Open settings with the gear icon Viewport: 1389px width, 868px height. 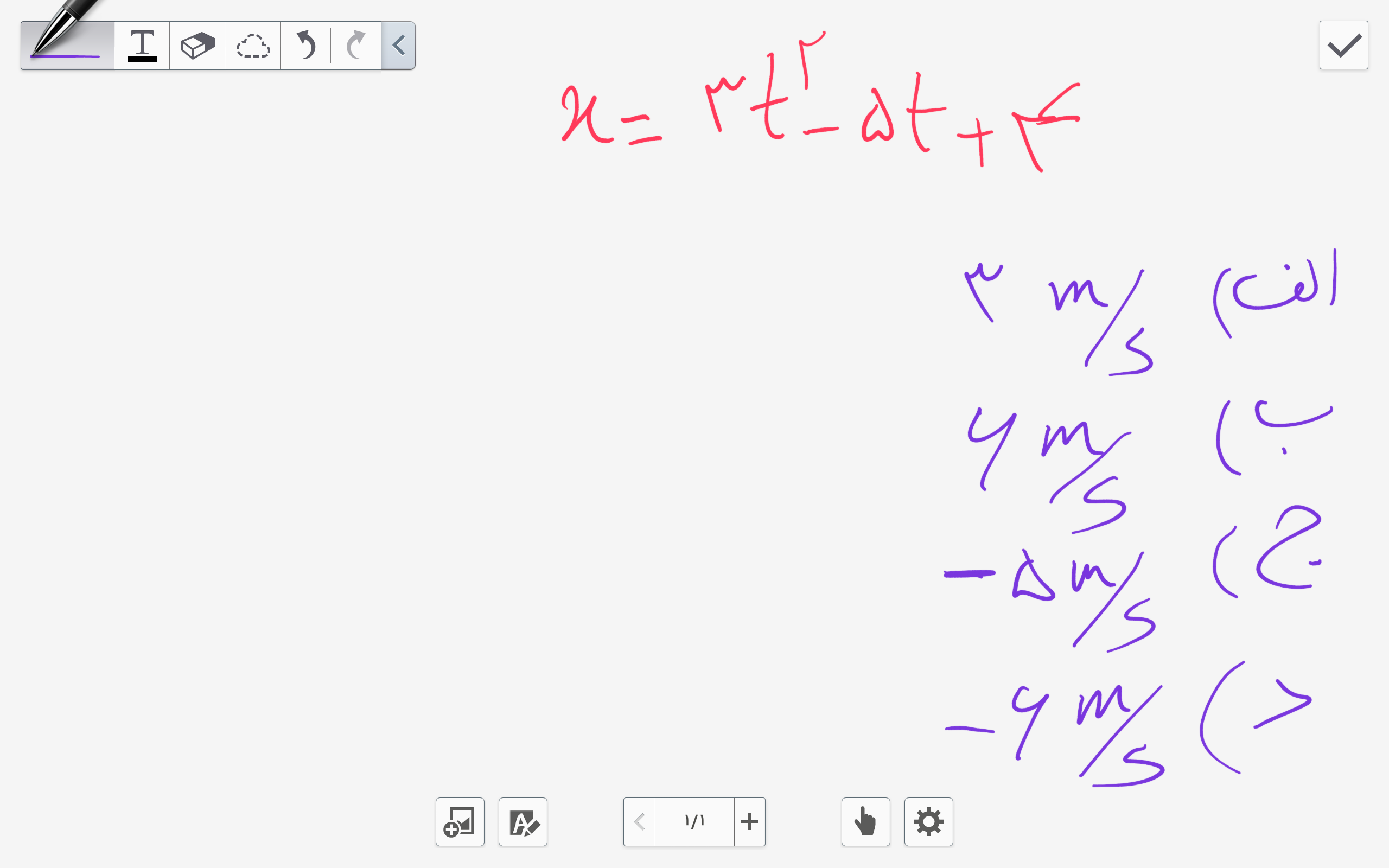click(x=929, y=821)
